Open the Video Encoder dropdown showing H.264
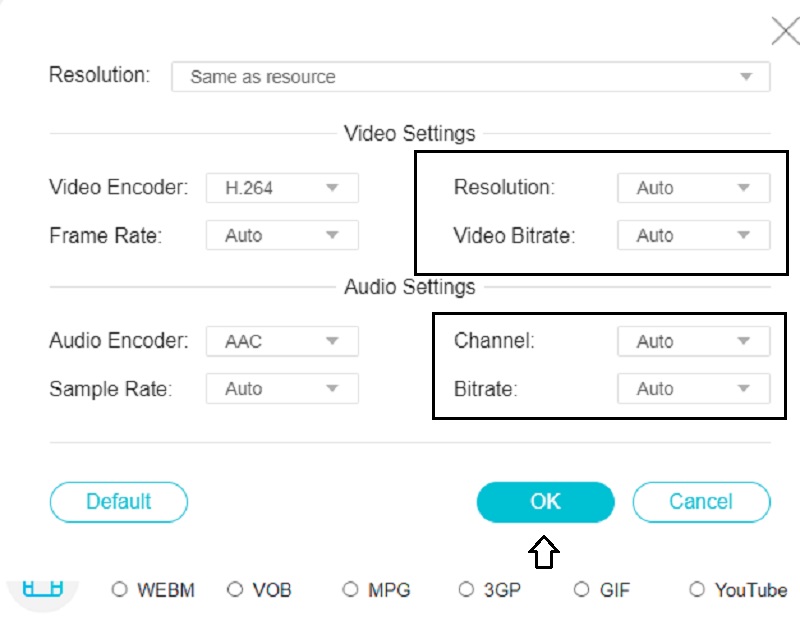The height and width of the screenshot is (621, 800). (281, 187)
